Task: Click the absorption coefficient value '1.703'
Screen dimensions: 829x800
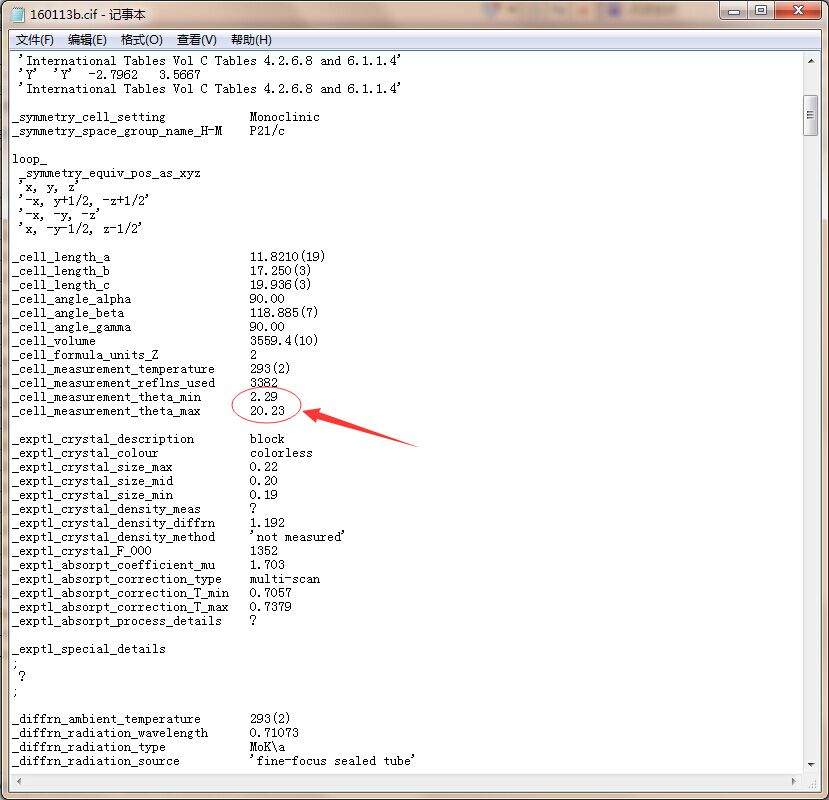Action: [x=267, y=565]
